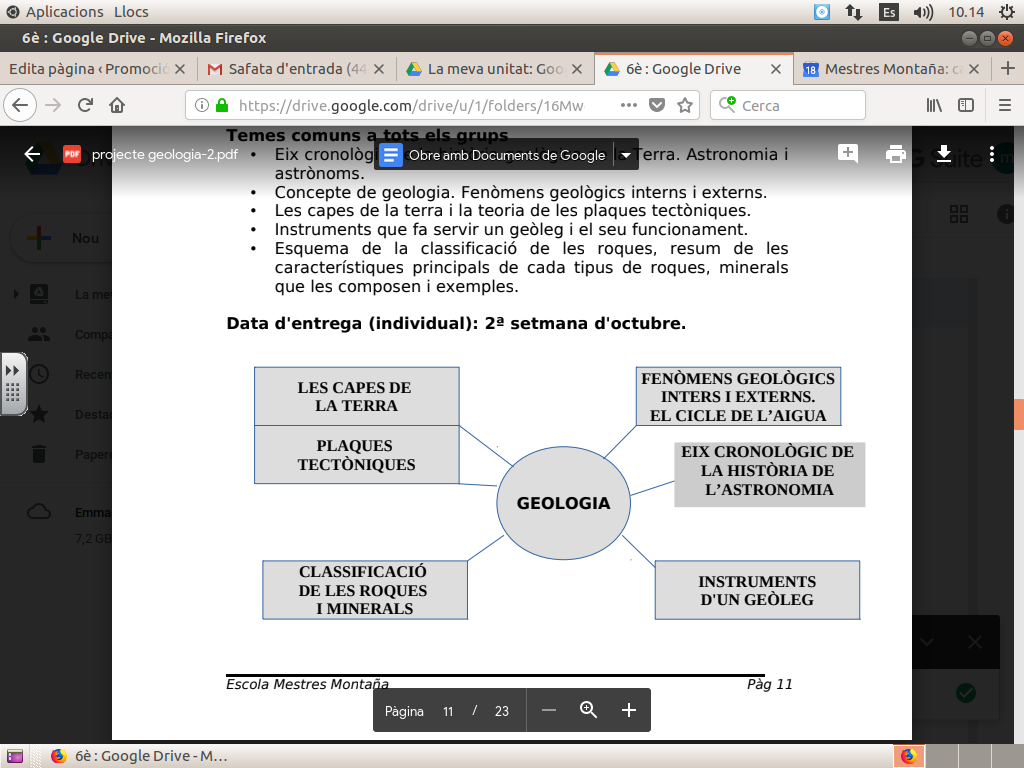Click the Pàg 11 footer text
The width and height of the screenshot is (1024, 768).
pos(769,684)
